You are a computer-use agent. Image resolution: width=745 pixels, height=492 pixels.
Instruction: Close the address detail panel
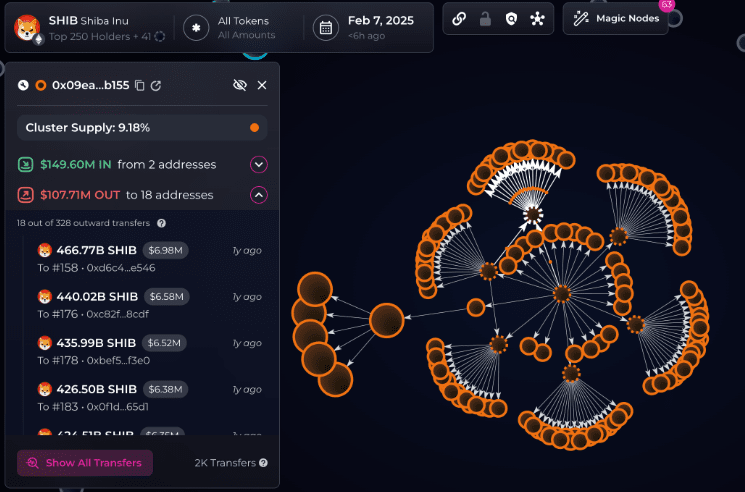click(x=262, y=85)
